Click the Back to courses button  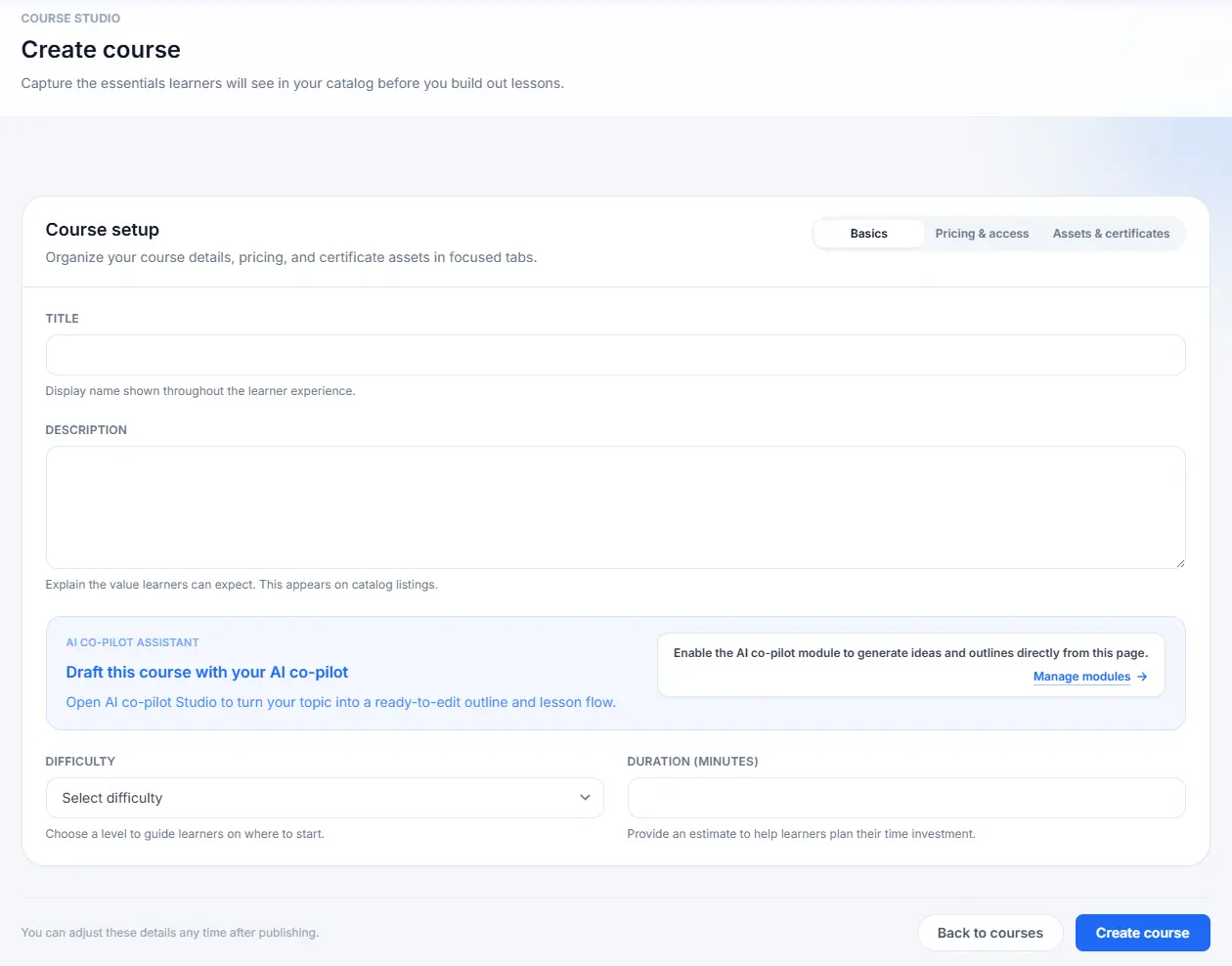pyautogui.click(x=990, y=932)
